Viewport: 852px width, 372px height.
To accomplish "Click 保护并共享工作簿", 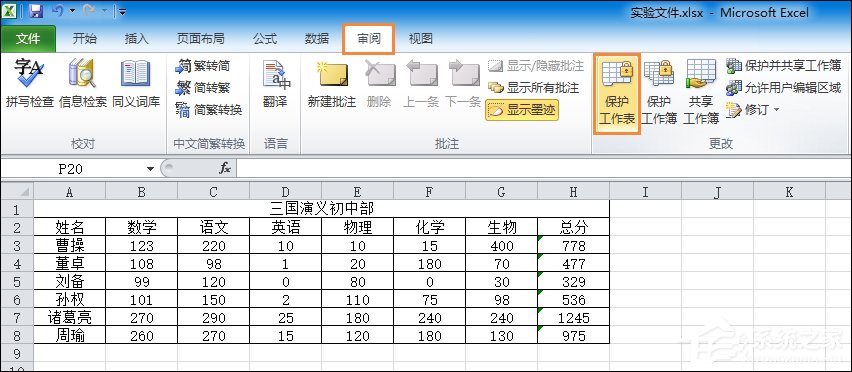I will 784,66.
